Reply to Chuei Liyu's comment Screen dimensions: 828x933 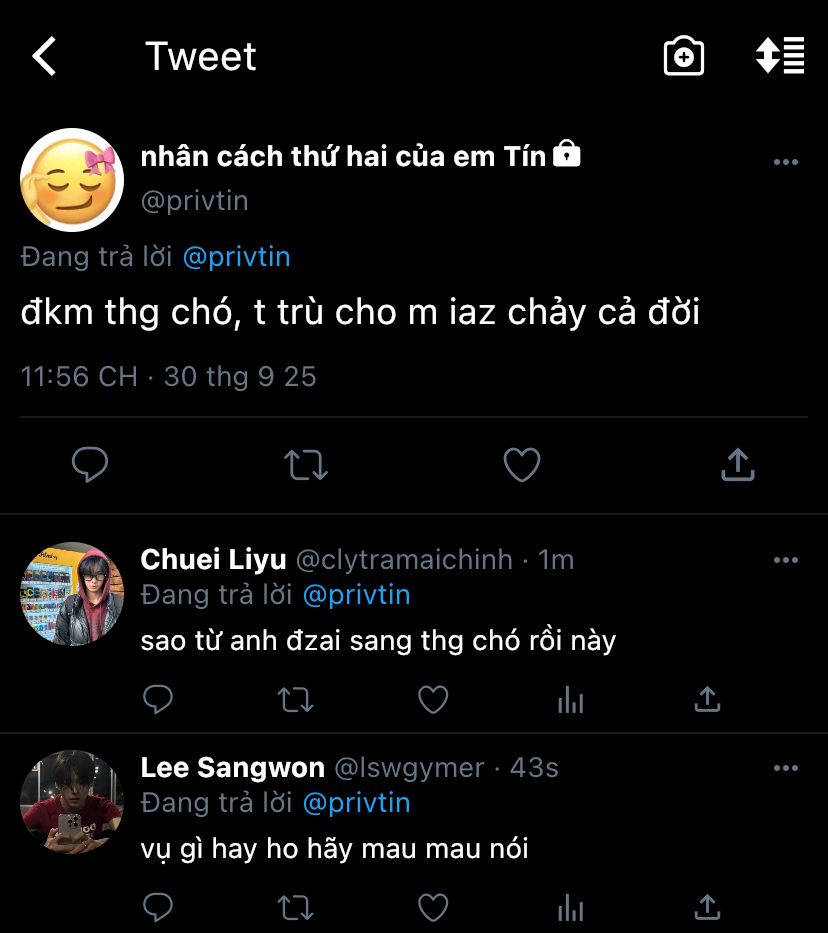[x=158, y=700]
